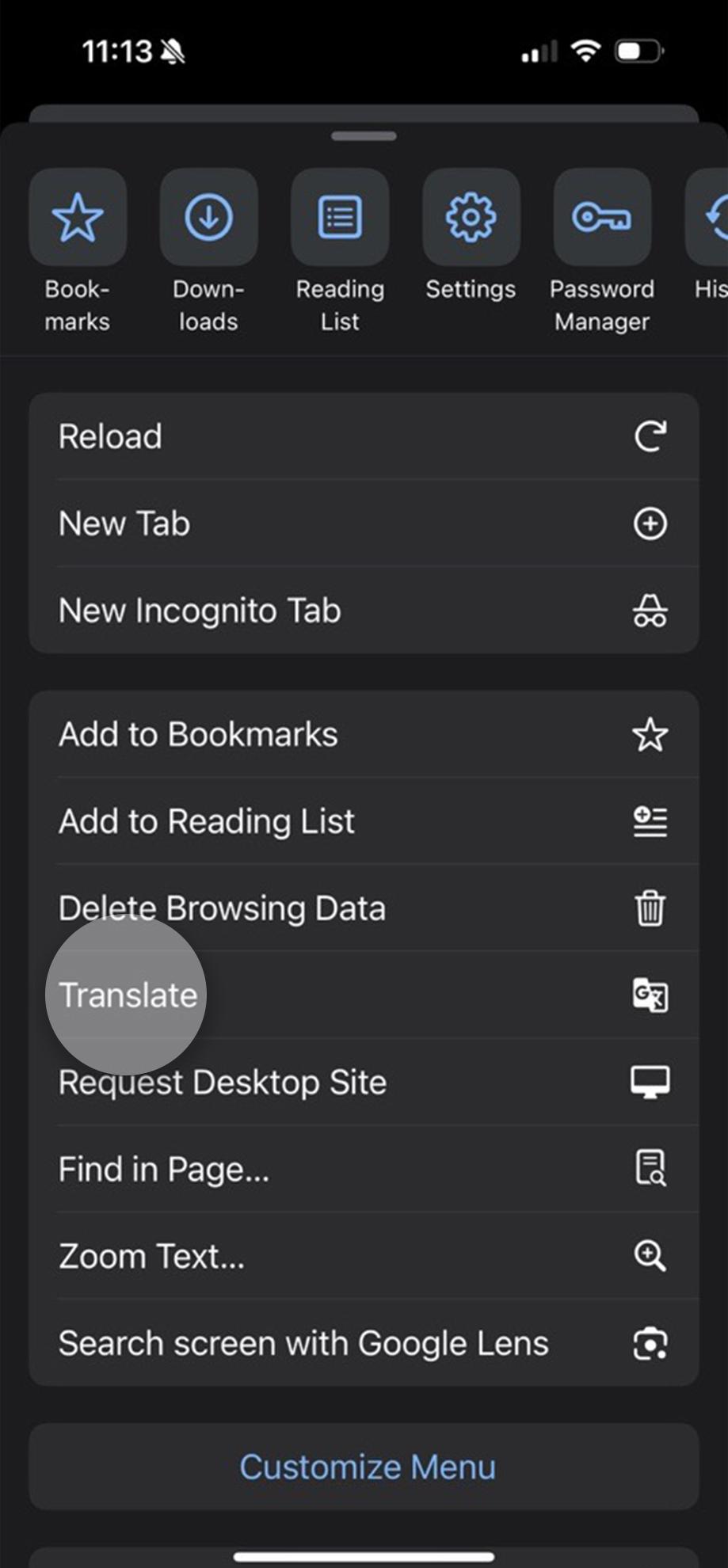Click the magnifier icon beside Zoom Text

pos(650,1257)
